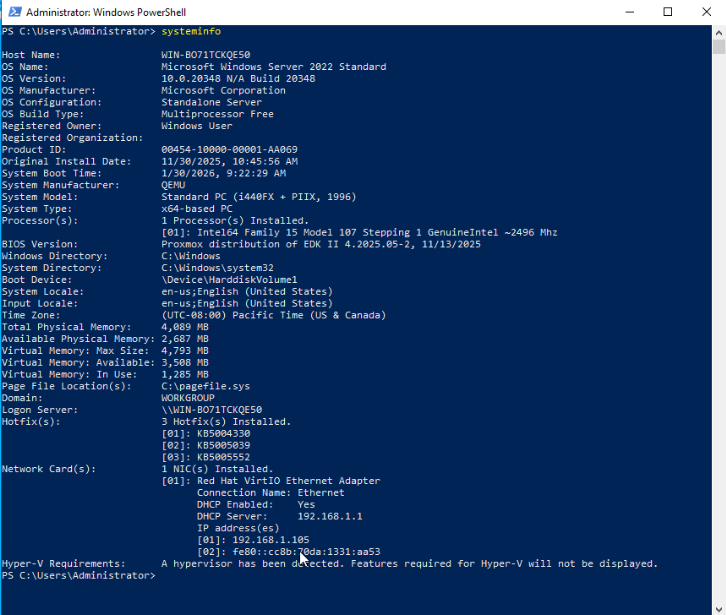
Task: Click system boot time '1/30/2026, 9:22:29 AM'
Action: tap(223, 173)
